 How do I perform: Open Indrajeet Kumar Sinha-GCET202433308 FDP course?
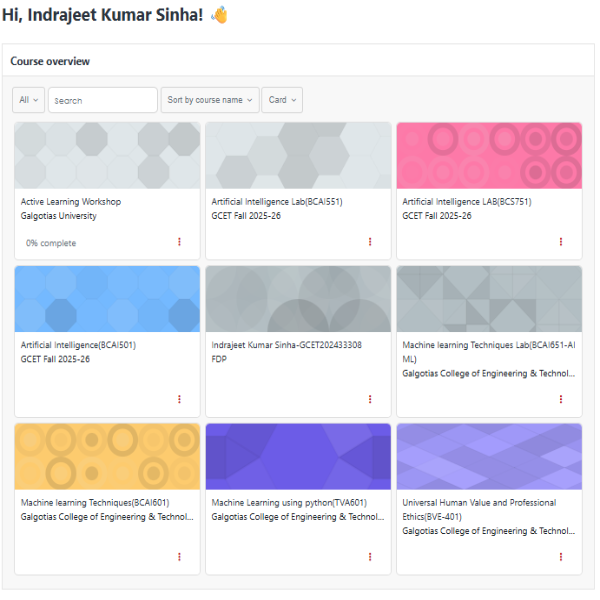[x=286, y=345]
